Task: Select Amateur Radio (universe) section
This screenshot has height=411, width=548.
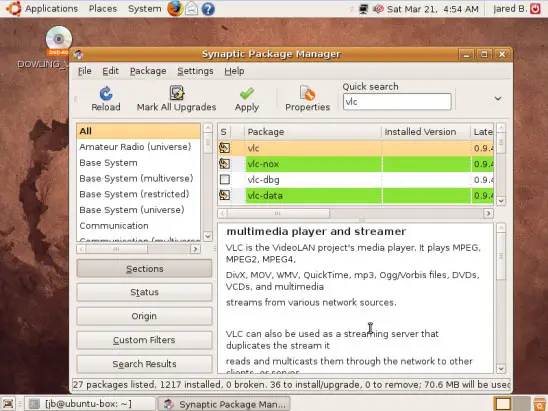Action: (x=138, y=147)
